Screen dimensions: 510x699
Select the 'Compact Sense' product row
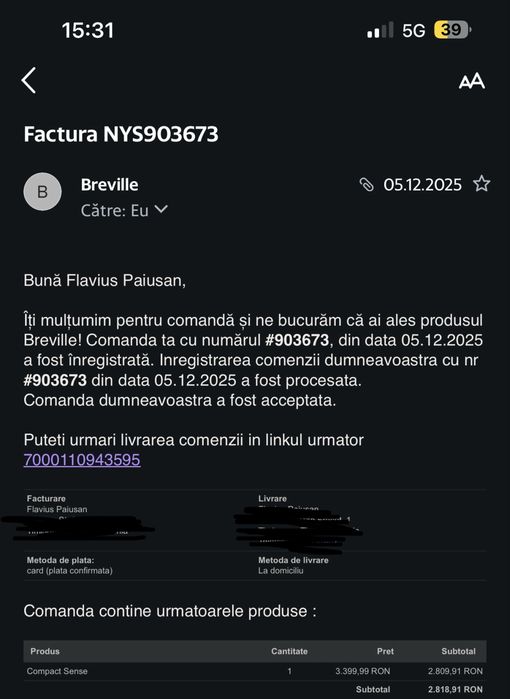(x=255, y=671)
